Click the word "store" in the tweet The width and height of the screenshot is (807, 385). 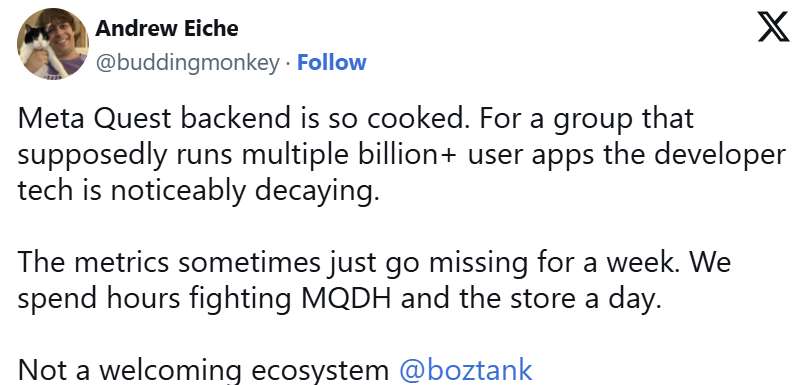[x=538, y=299]
